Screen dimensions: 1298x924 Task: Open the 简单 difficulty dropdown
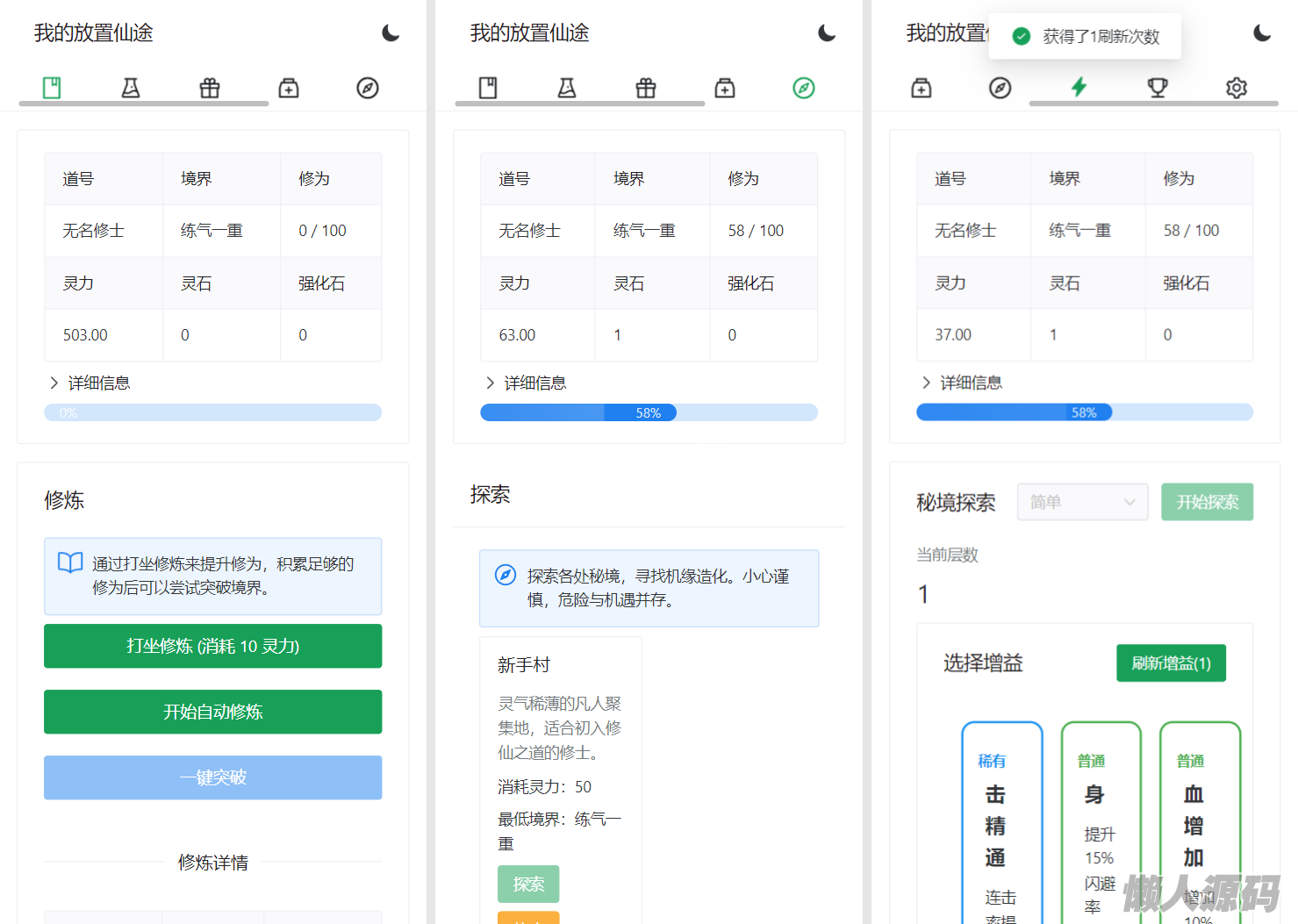1082,502
